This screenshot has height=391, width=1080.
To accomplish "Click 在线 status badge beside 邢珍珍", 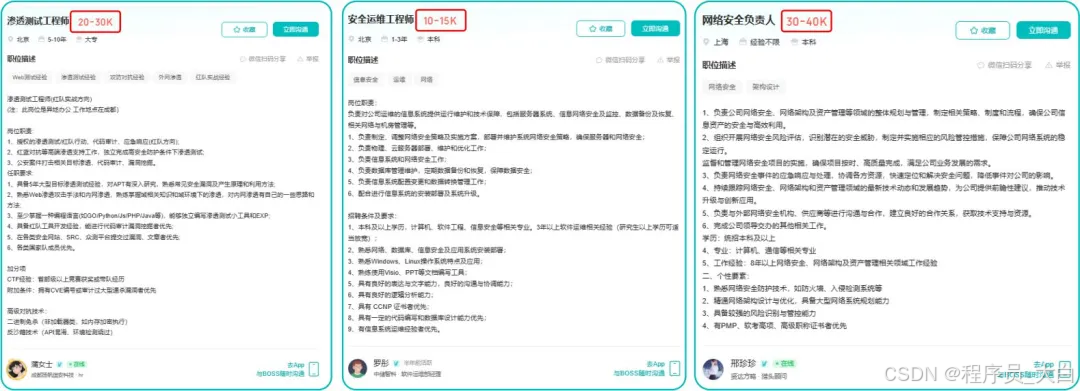I will pos(784,363).
